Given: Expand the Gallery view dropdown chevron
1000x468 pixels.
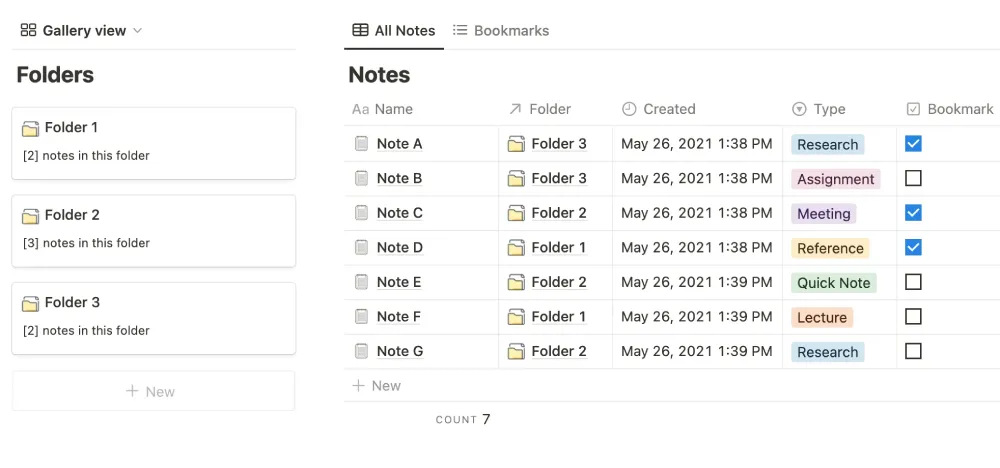Looking at the screenshot, I should pos(138,31).
